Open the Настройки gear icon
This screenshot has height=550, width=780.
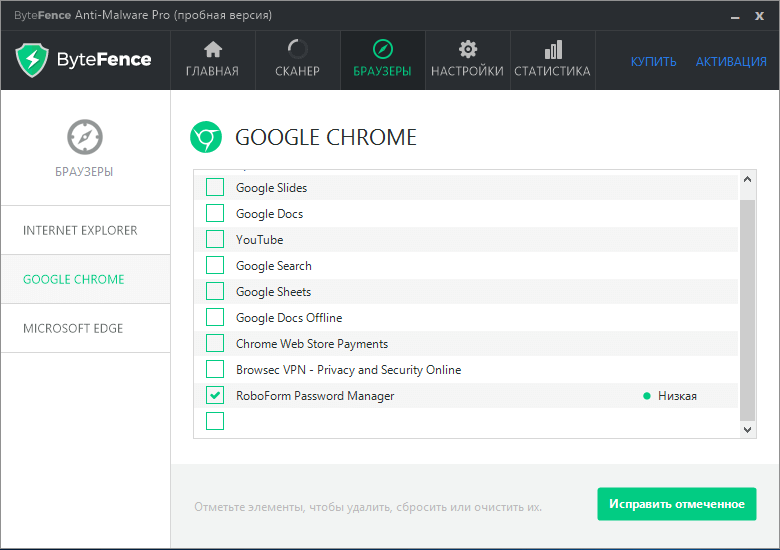pyautogui.click(x=467, y=50)
